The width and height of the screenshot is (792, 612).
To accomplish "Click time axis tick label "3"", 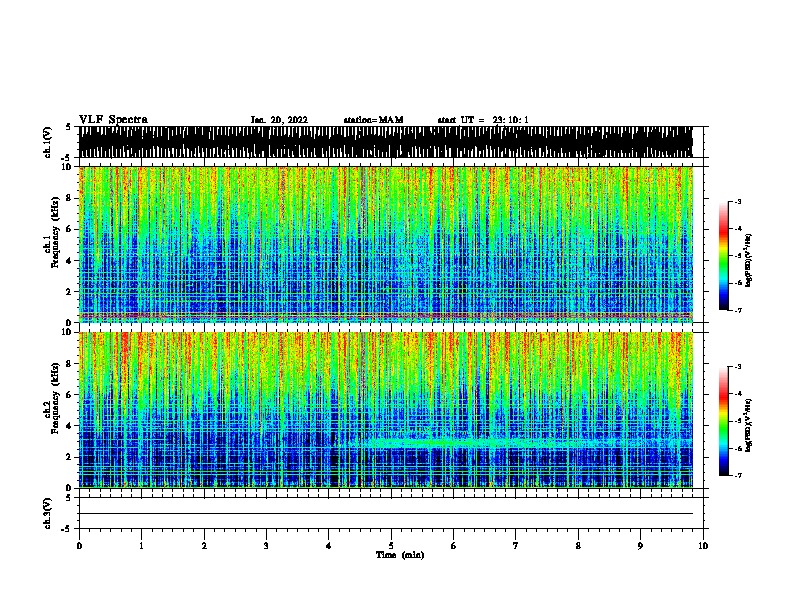I will [266, 546].
